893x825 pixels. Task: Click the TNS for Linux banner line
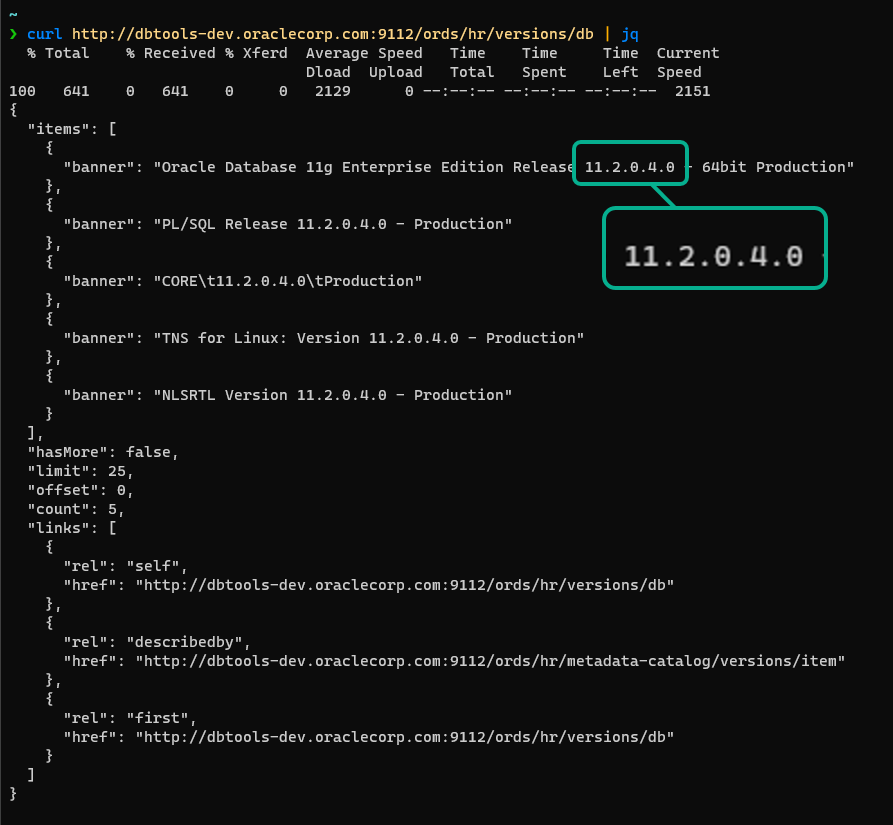(323, 338)
